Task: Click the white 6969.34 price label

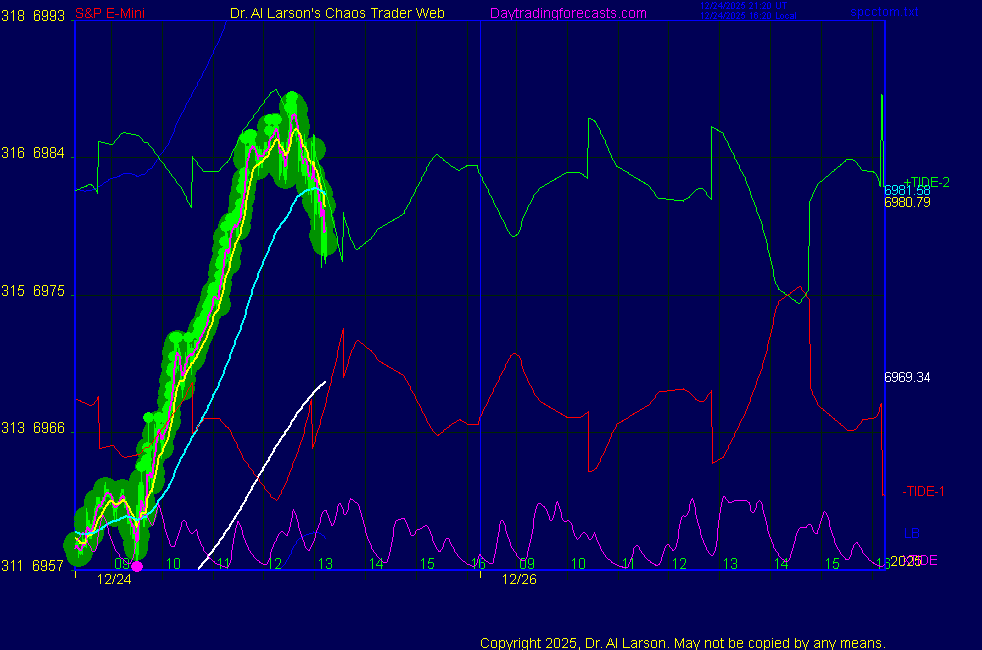Action: click(907, 378)
